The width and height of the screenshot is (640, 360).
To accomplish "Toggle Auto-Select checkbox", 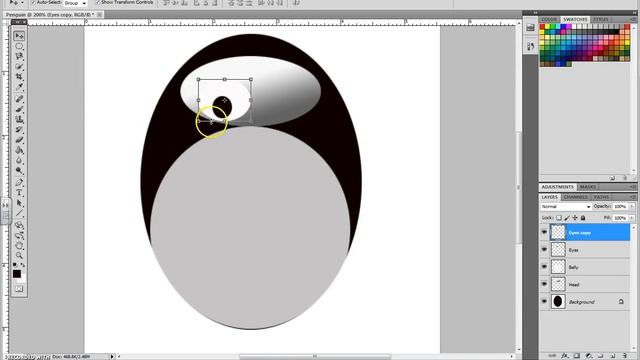I will click(x=34, y=2).
